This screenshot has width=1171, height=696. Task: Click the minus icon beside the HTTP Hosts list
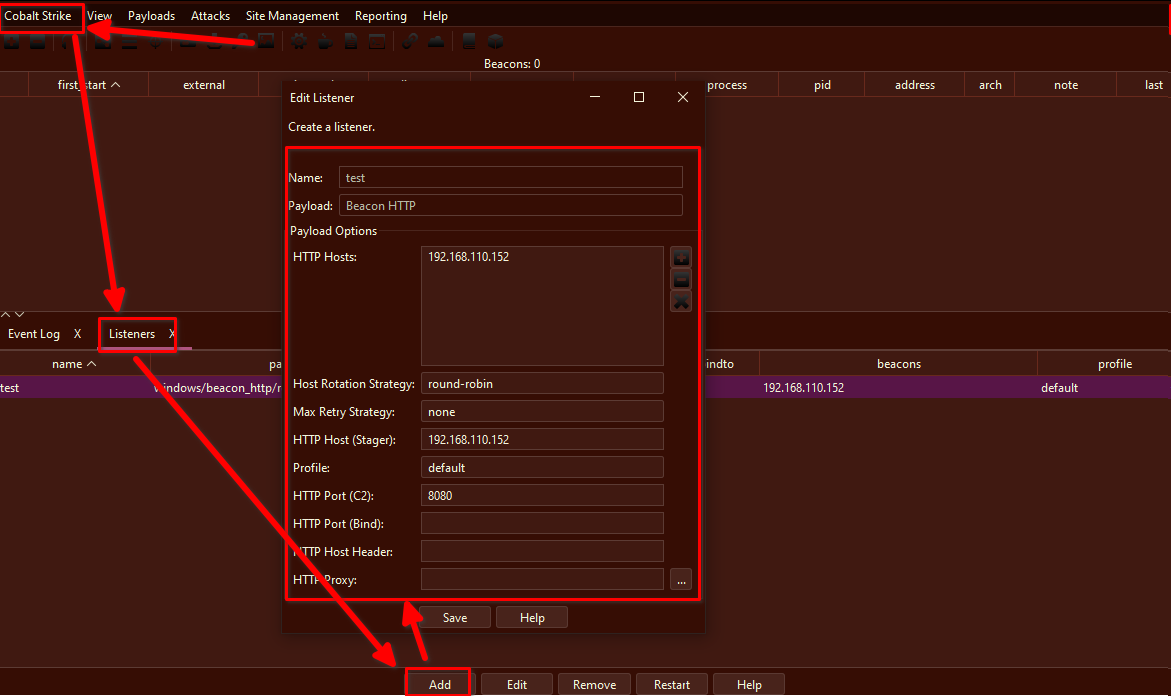click(681, 280)
